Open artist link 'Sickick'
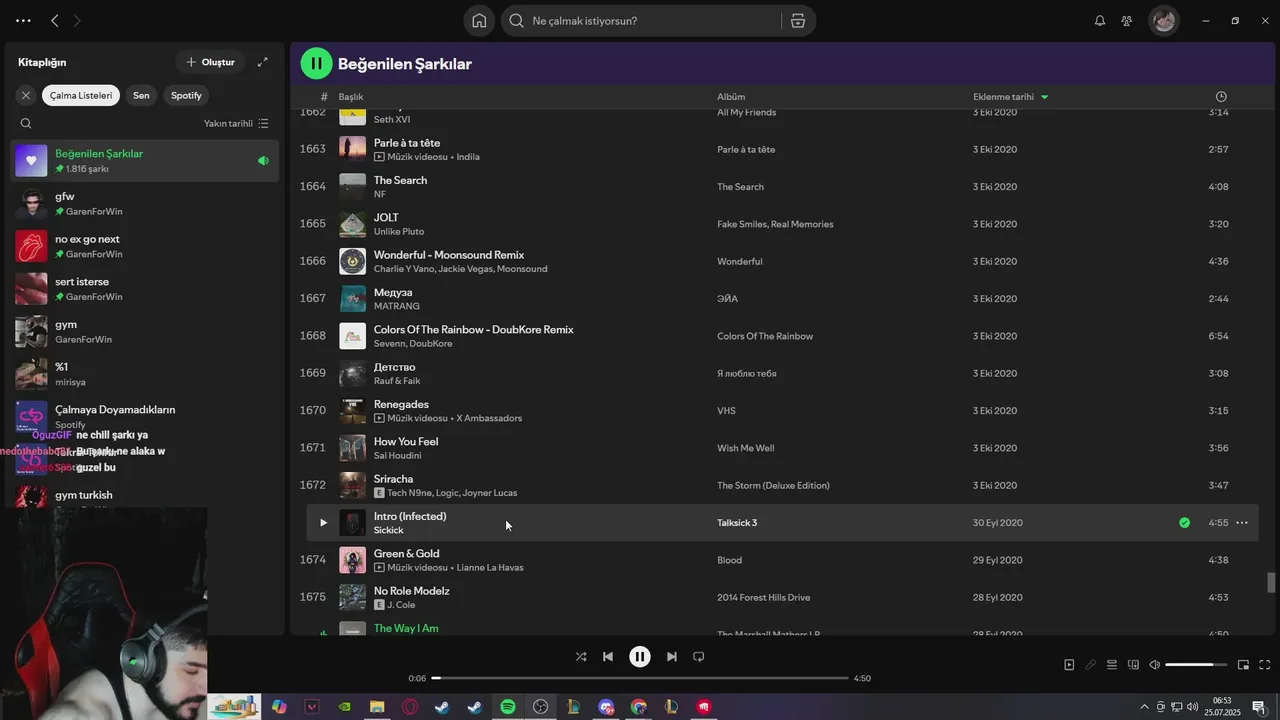The height and width of the screenshot is (720, 1280). click(389, 530)
